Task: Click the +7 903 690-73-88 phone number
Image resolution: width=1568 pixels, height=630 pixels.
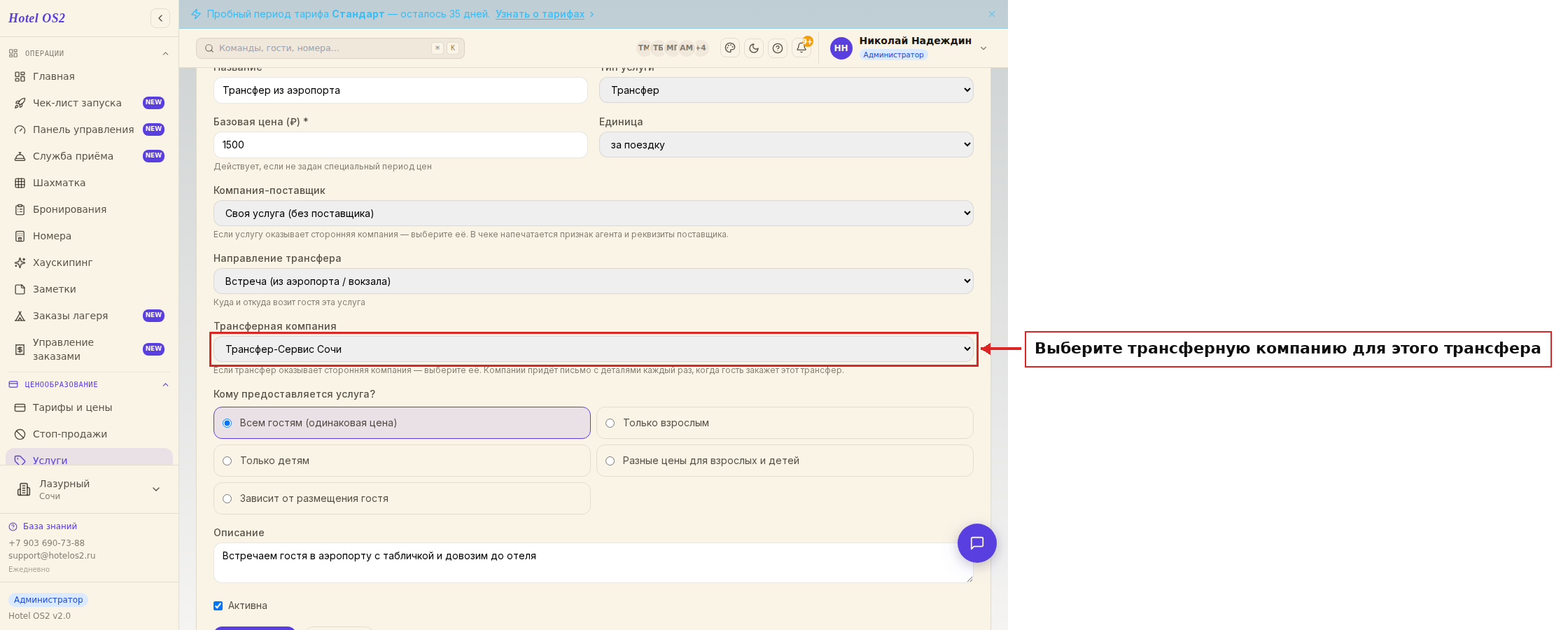Action: [46, 543]
